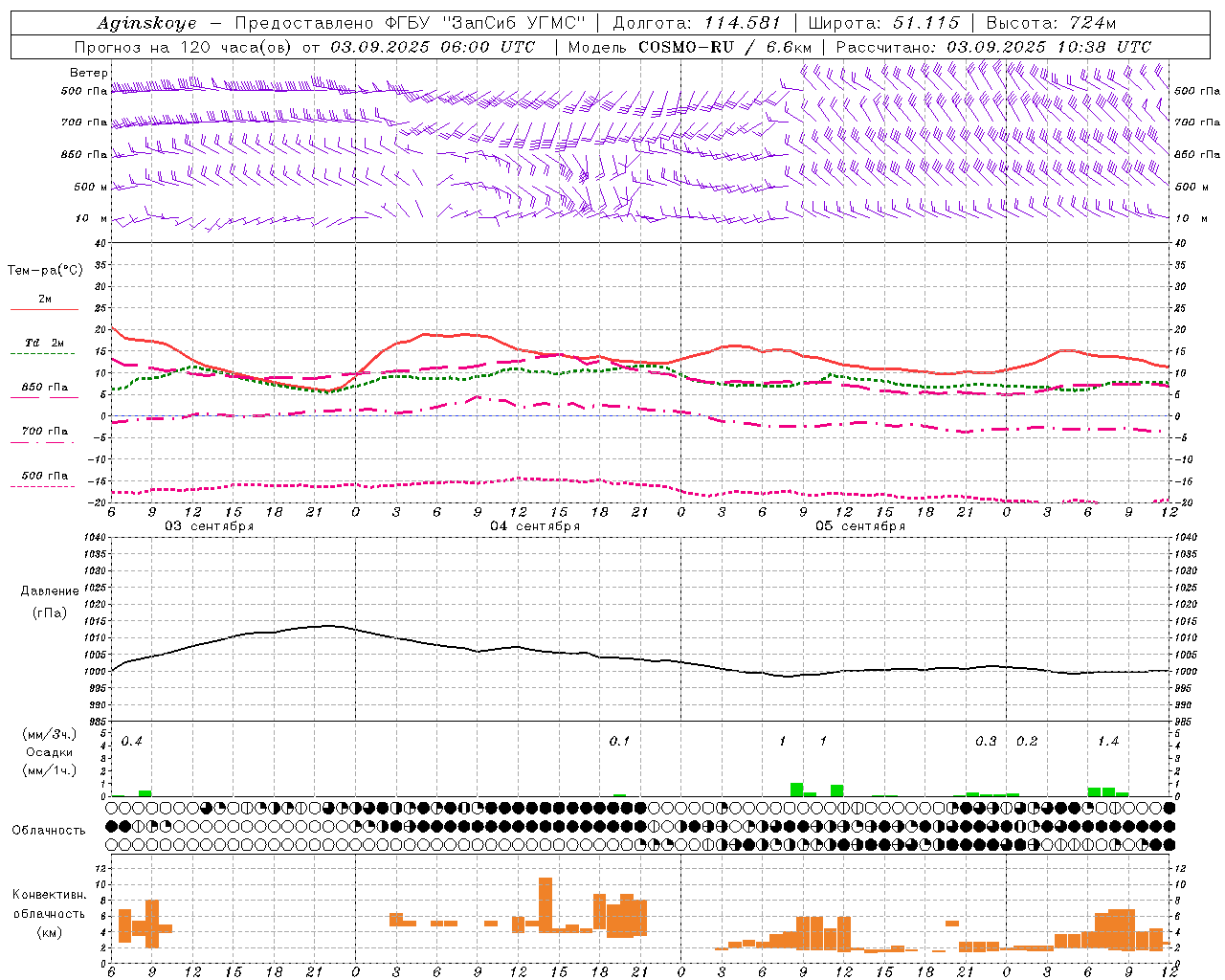
Task: Click the Тем-ра(°C) axis title
Action: pyautogui.click(x=45, y=271)
